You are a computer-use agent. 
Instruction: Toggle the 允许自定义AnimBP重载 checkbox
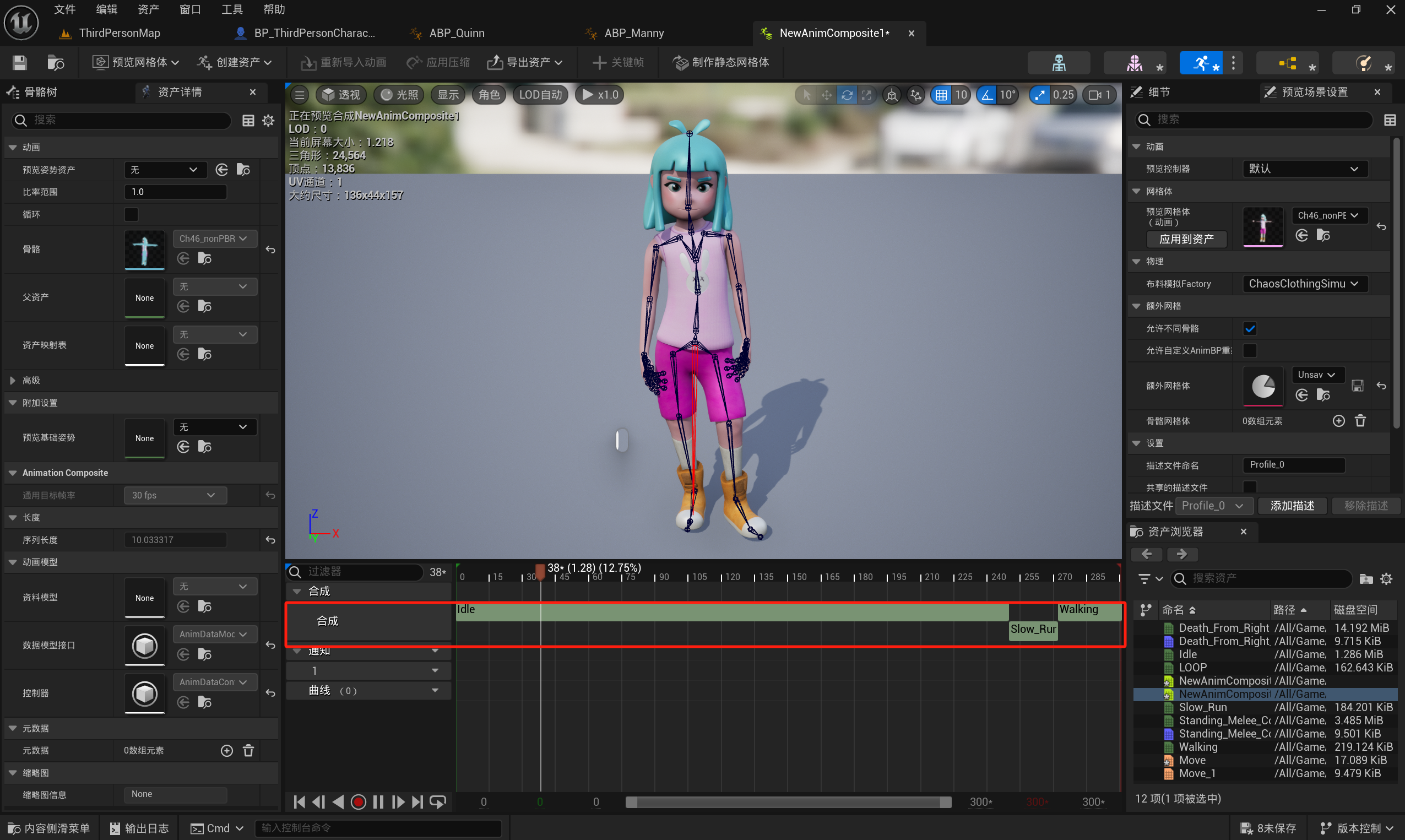(1249, 350)
